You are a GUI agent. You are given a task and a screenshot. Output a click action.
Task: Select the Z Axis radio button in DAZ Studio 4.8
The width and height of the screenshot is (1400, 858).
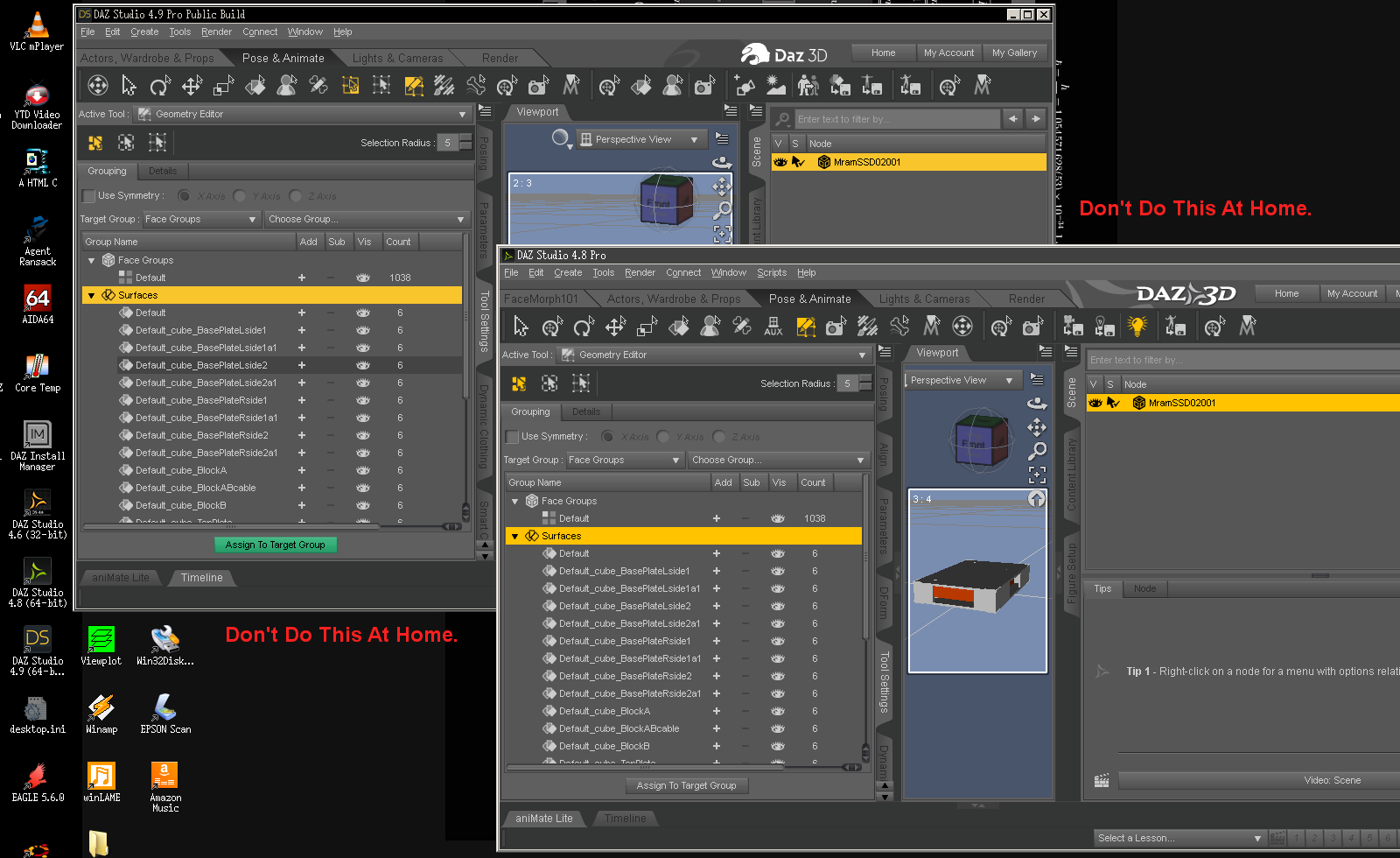[719, 437]
